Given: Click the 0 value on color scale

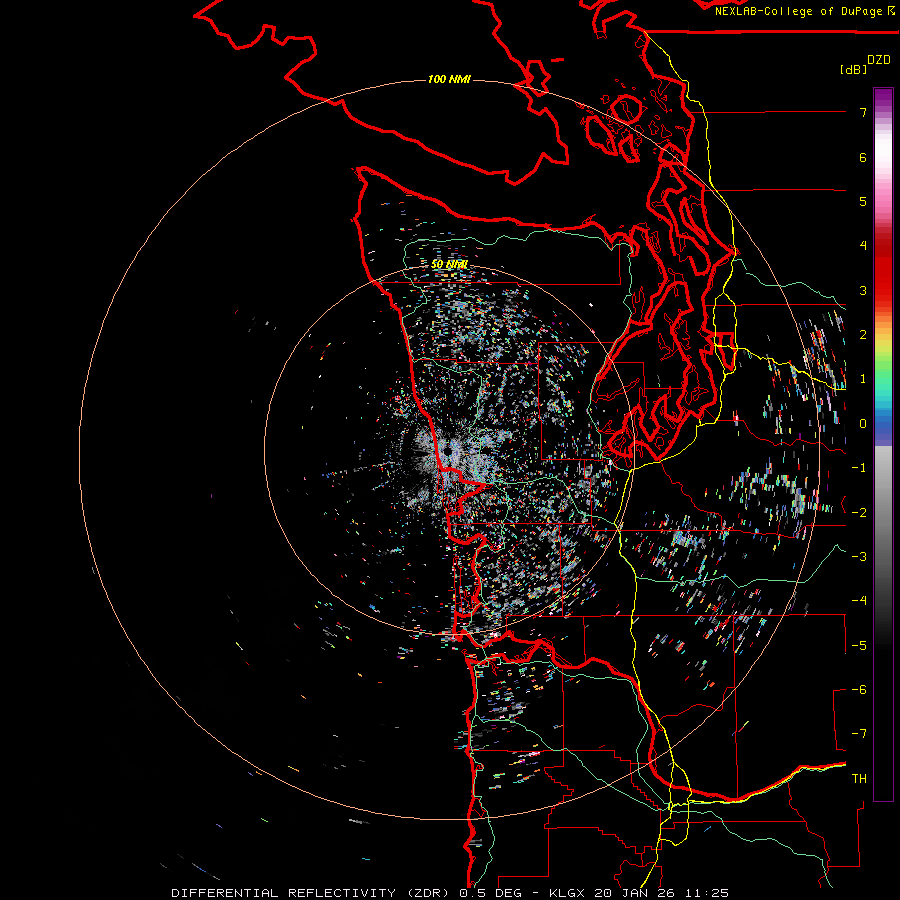Looking at the screenshot, I should [863, 424].
